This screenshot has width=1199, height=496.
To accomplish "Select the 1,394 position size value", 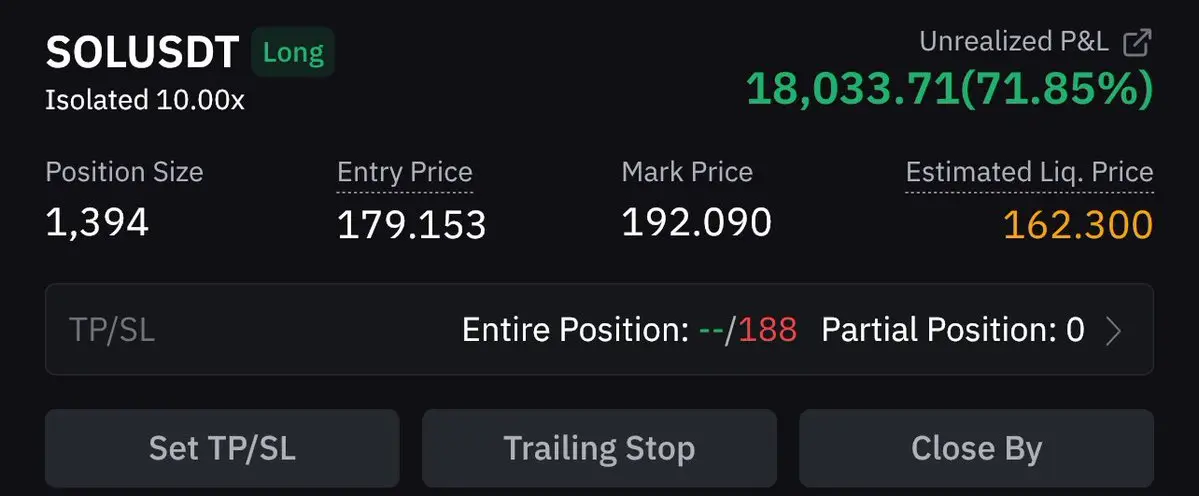I will point(97,223).
